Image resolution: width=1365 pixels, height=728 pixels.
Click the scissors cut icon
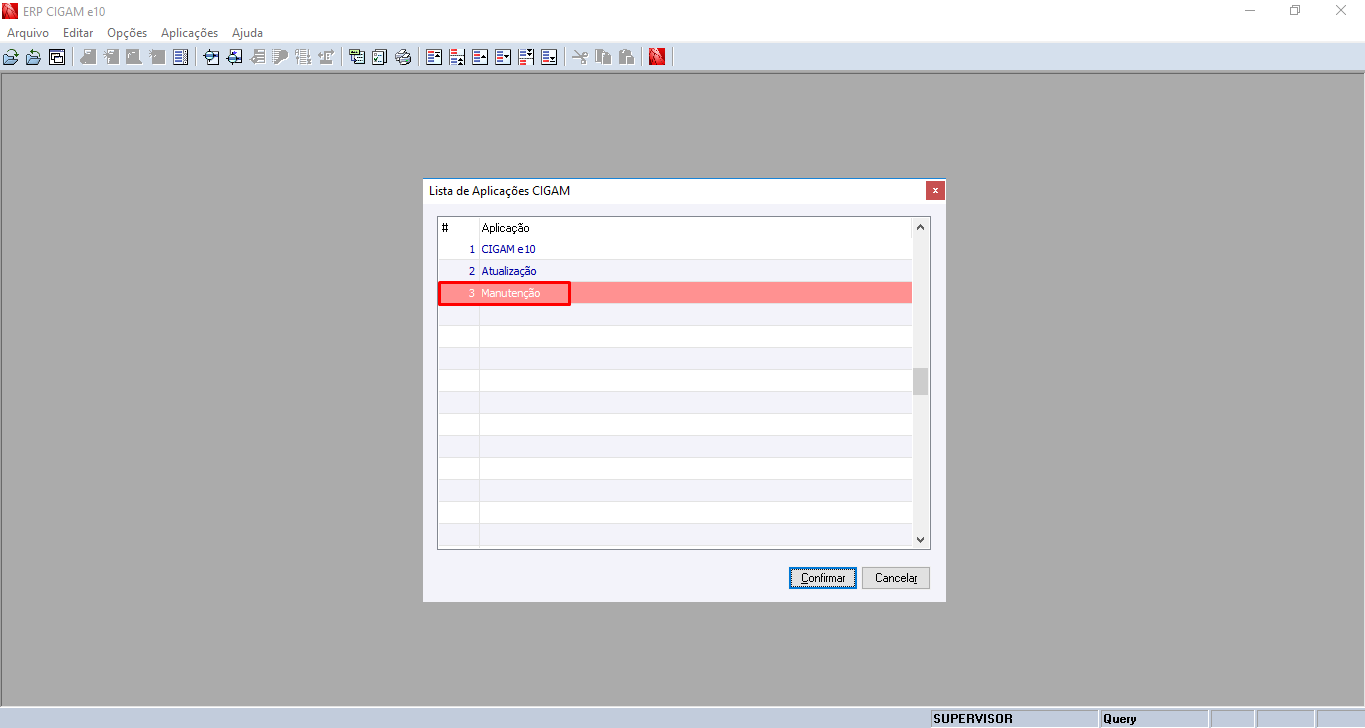[x=580, y=57]
